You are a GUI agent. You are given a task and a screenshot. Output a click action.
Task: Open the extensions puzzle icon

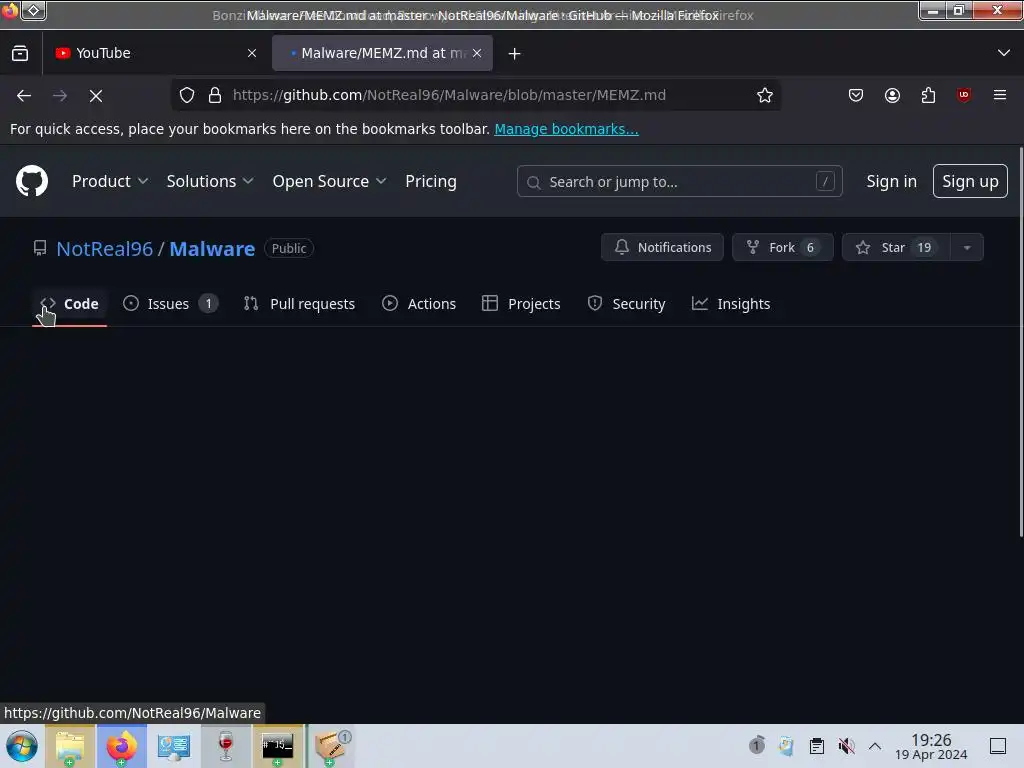pyautogui.click(x=928, y=95)
